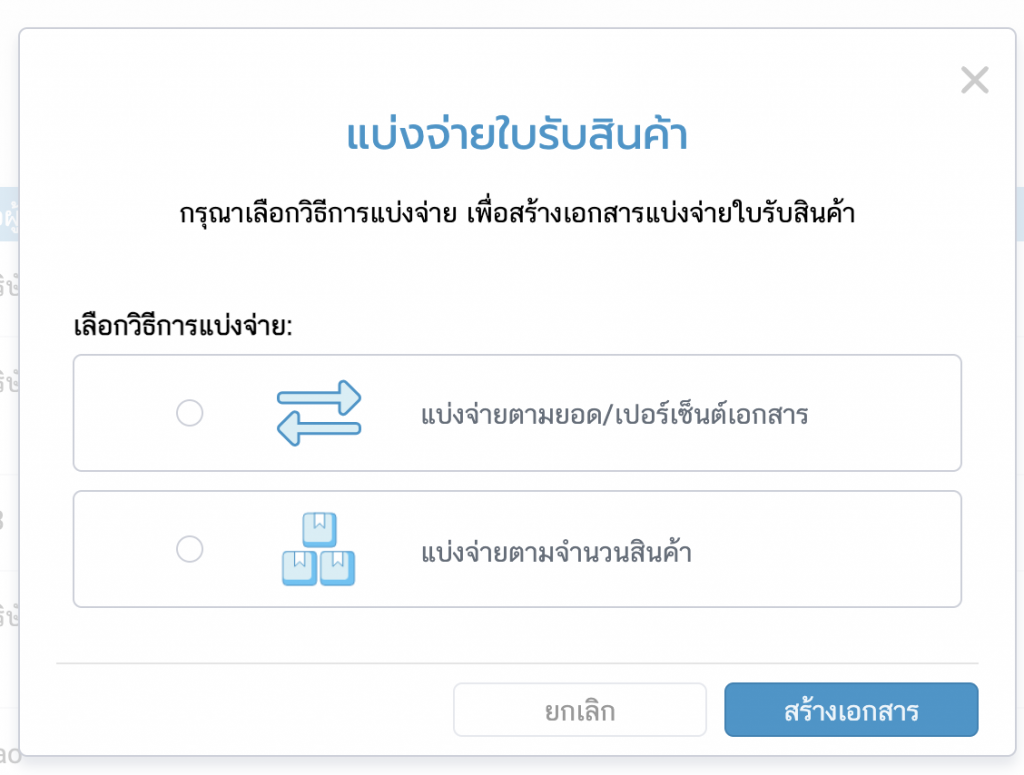
Task: Click the สร้างเอกสาร button
Action: 851,710
